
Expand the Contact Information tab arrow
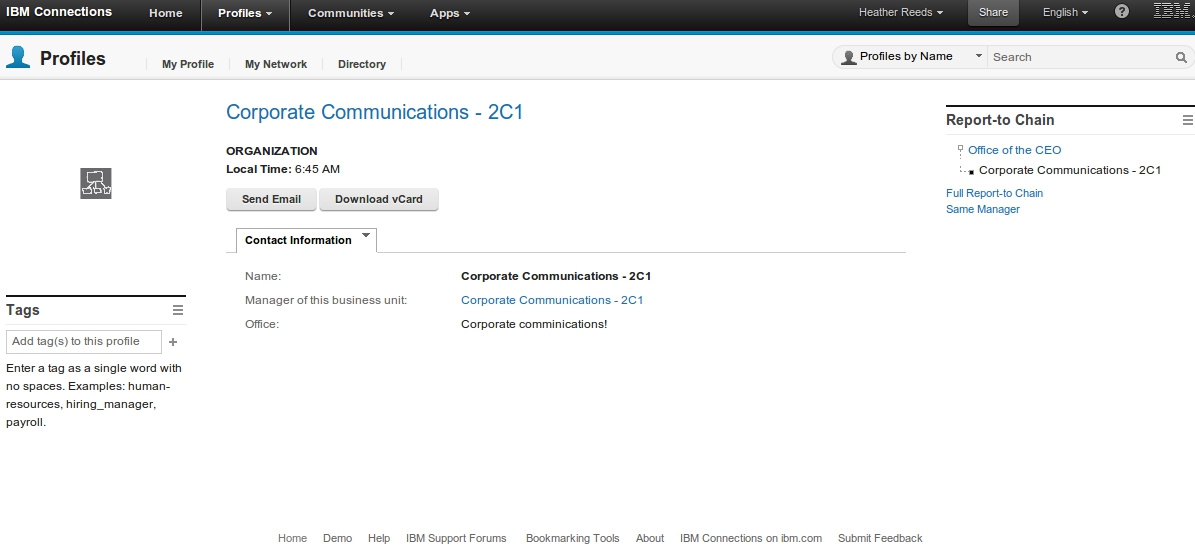pyautogui.click(x=366, y=236)
